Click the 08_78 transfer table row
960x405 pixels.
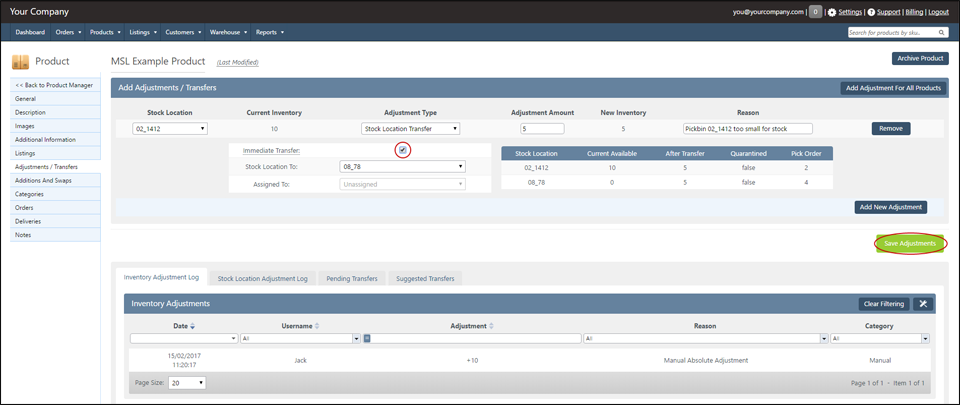click(x=667, y=182)
